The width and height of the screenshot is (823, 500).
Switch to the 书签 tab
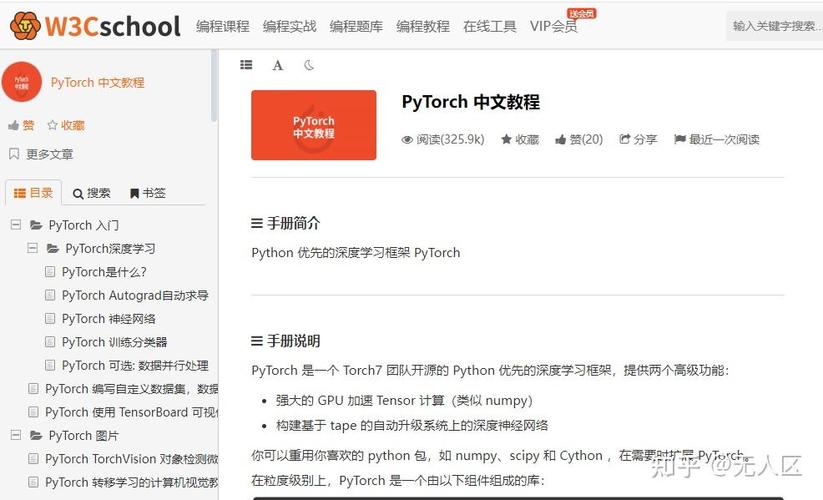tap(147, 193)
